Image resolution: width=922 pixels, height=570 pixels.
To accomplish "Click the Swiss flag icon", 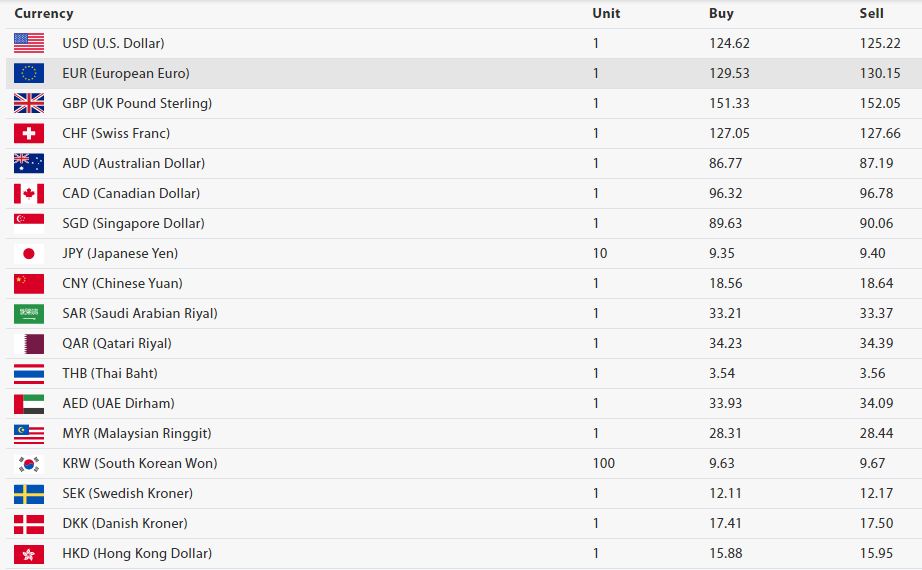I will tap(29, 134).
